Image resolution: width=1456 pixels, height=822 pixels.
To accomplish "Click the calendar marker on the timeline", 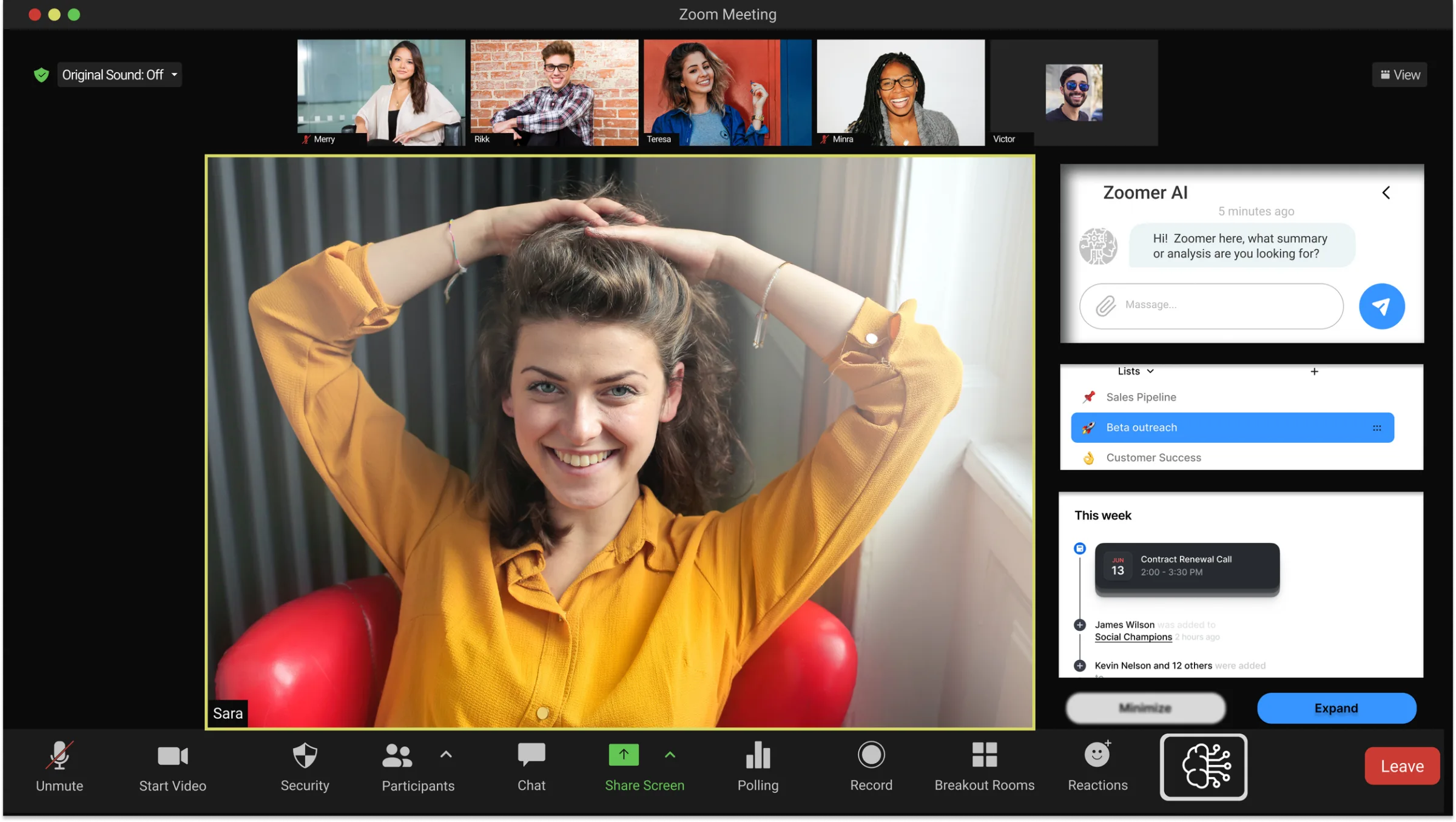I will (x=1079, y=548).
